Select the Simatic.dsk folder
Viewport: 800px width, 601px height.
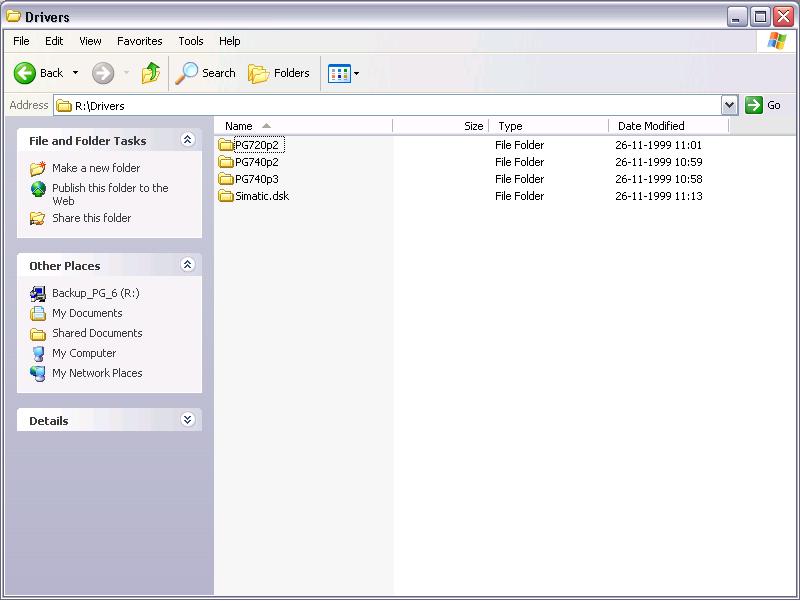tap(254, 196)
